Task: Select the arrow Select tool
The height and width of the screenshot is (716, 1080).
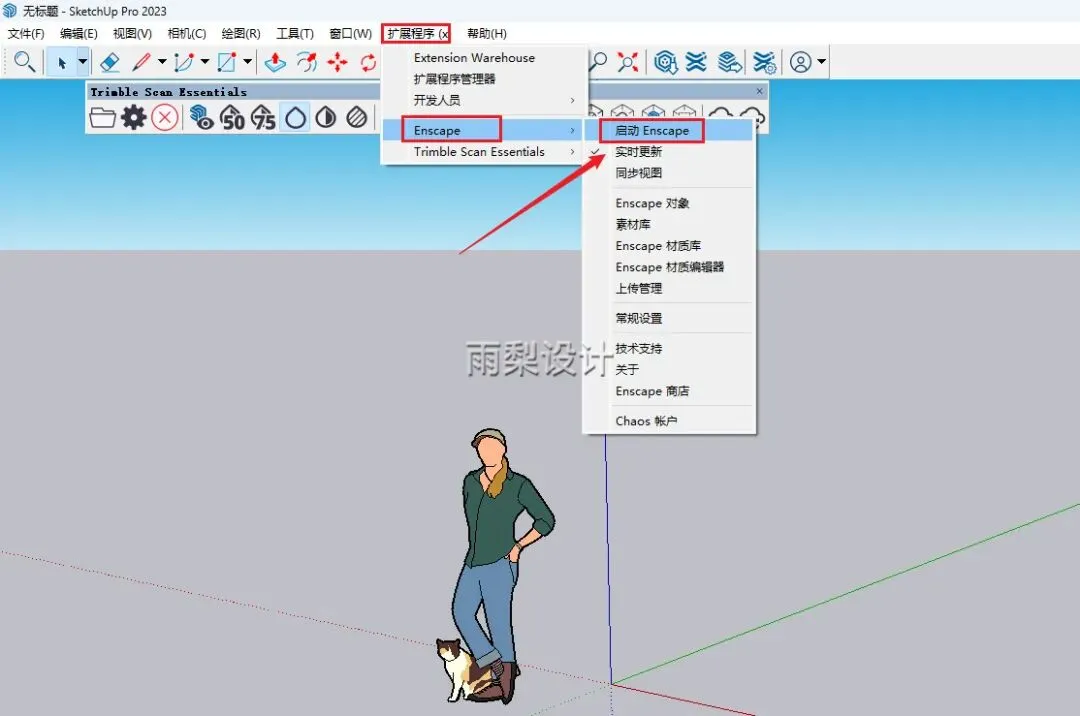Action: click(x=62, y=63)
